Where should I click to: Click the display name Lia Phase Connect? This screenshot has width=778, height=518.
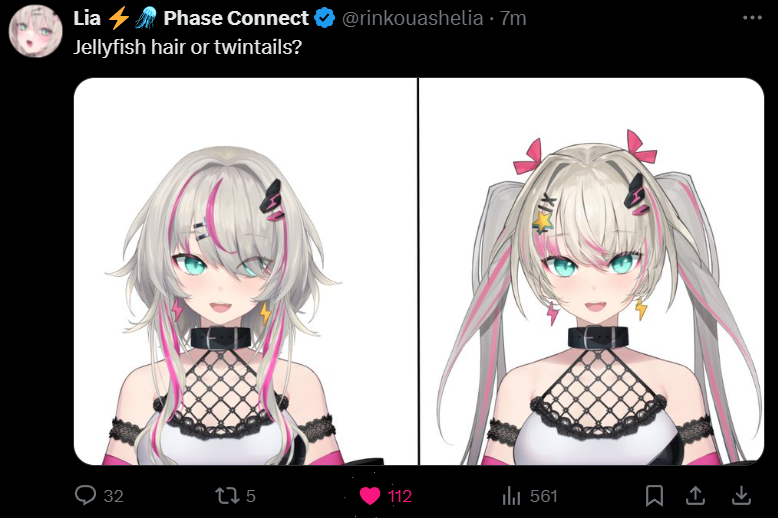point(191,18)
